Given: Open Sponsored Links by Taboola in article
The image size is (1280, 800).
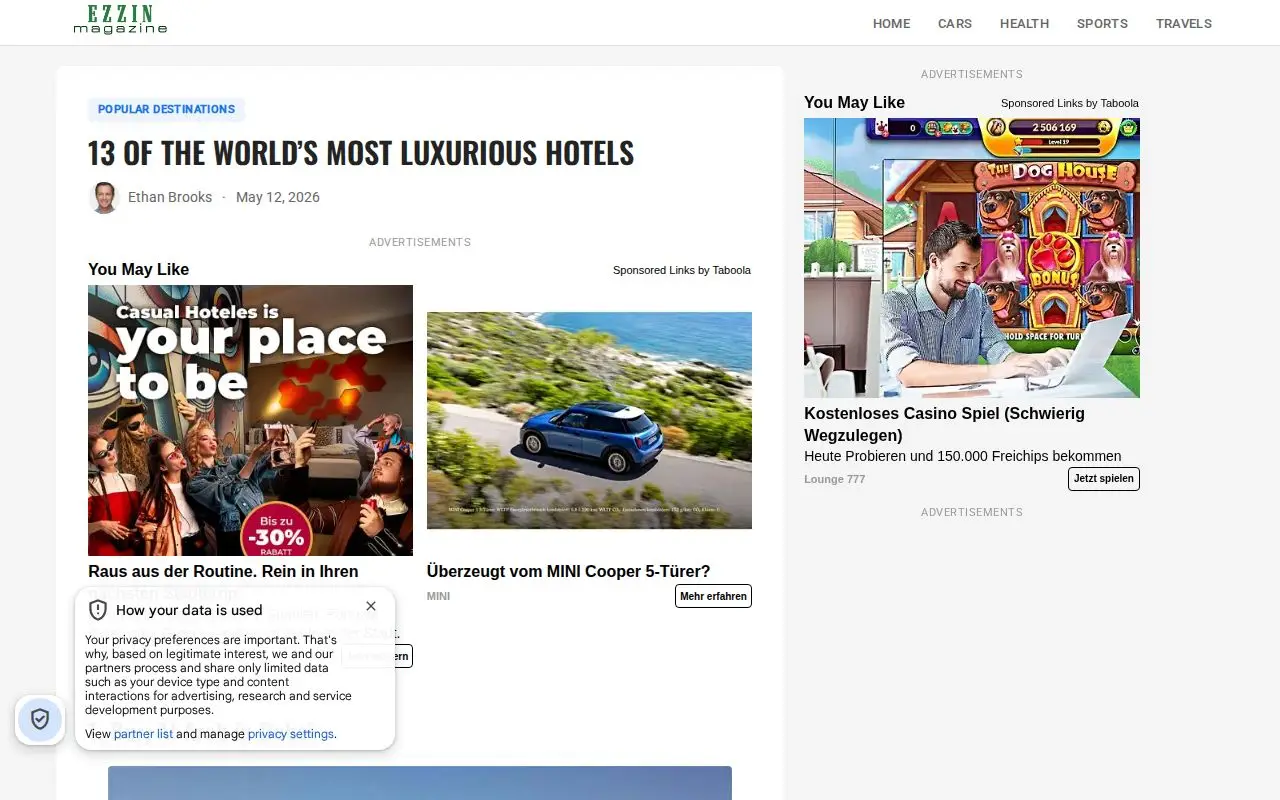Looking at the screenshot, I should click(x=682, y=270).
